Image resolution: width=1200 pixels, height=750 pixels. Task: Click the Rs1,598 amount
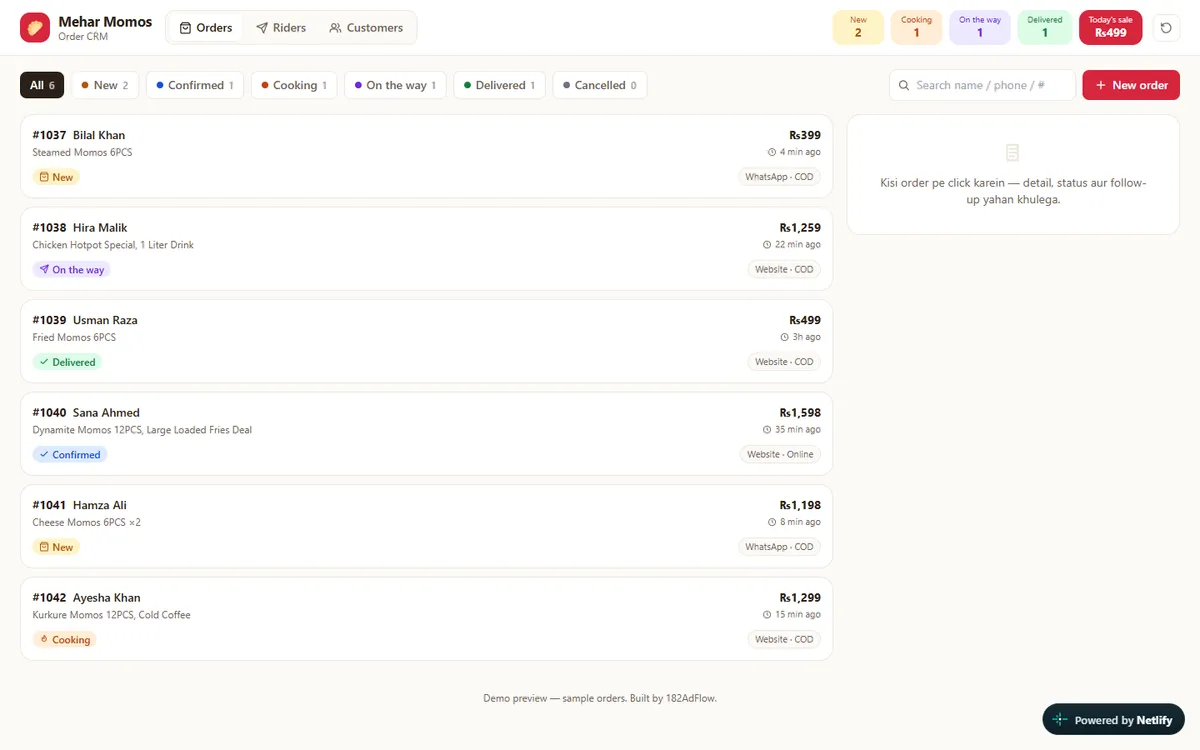point(800,413)
